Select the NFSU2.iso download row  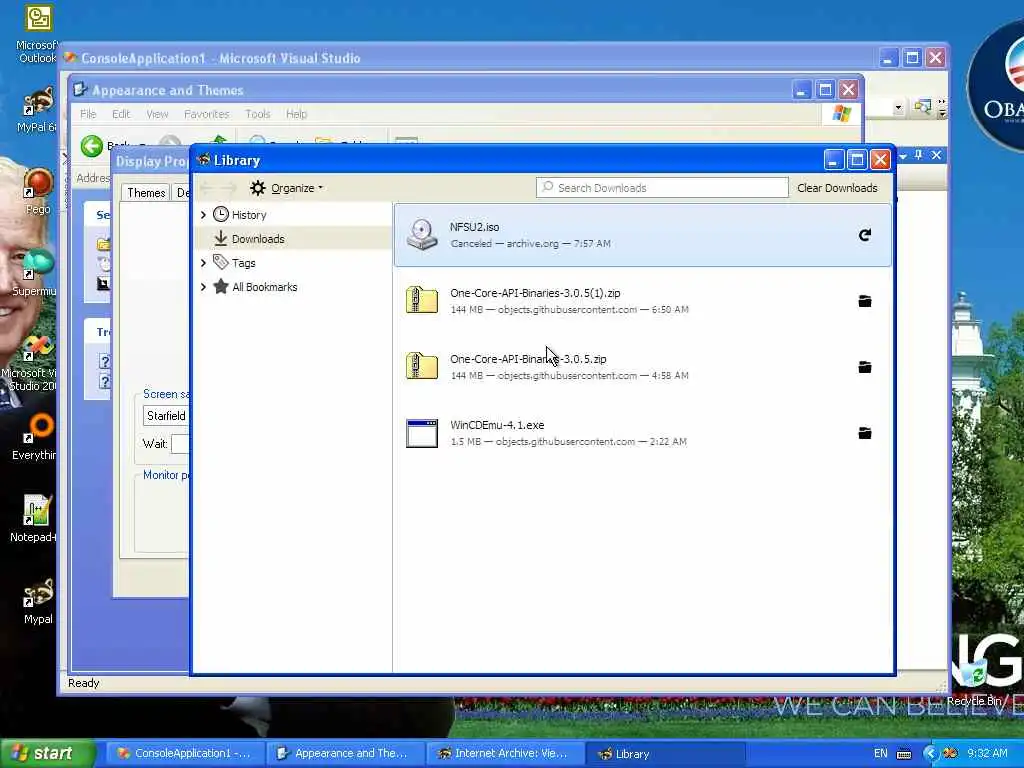tap(643, 235)
